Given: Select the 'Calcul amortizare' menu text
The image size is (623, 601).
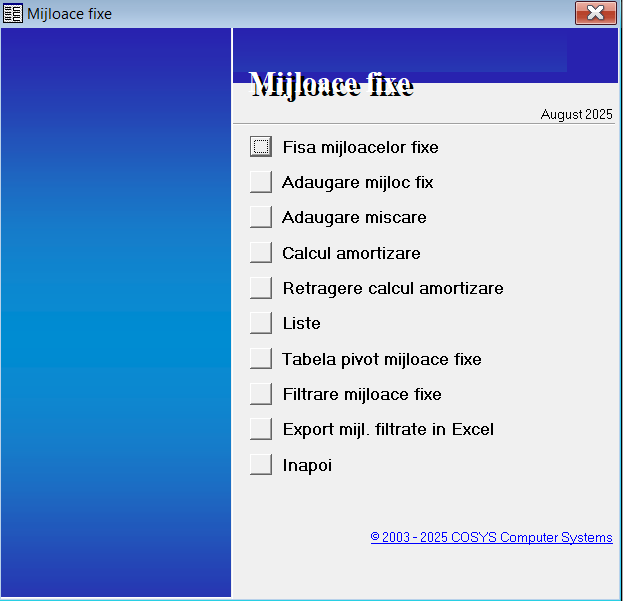Looking at the screenshot, I should click(351, 254).
